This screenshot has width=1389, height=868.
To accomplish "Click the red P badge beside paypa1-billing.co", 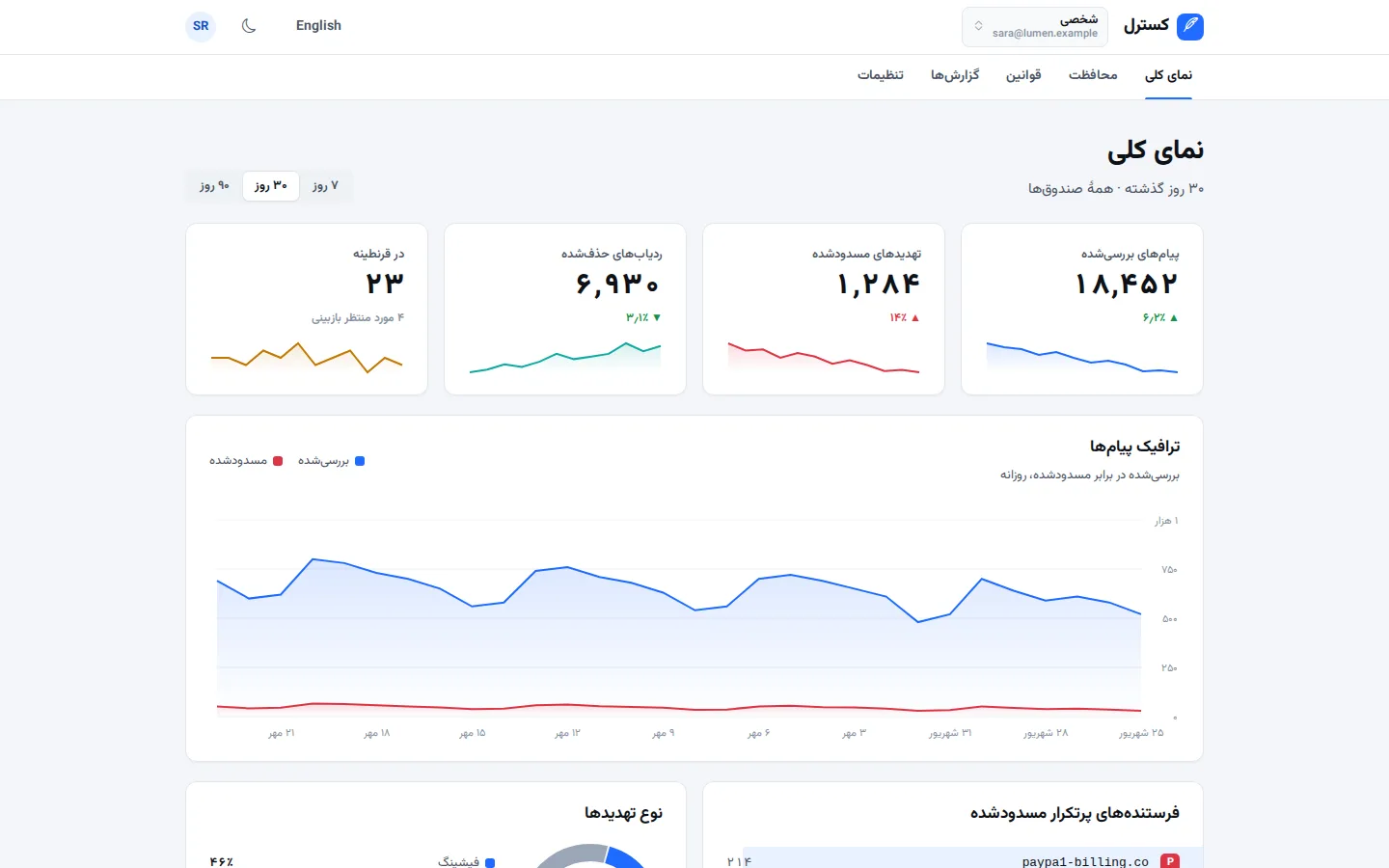I will click(1170, 861).
